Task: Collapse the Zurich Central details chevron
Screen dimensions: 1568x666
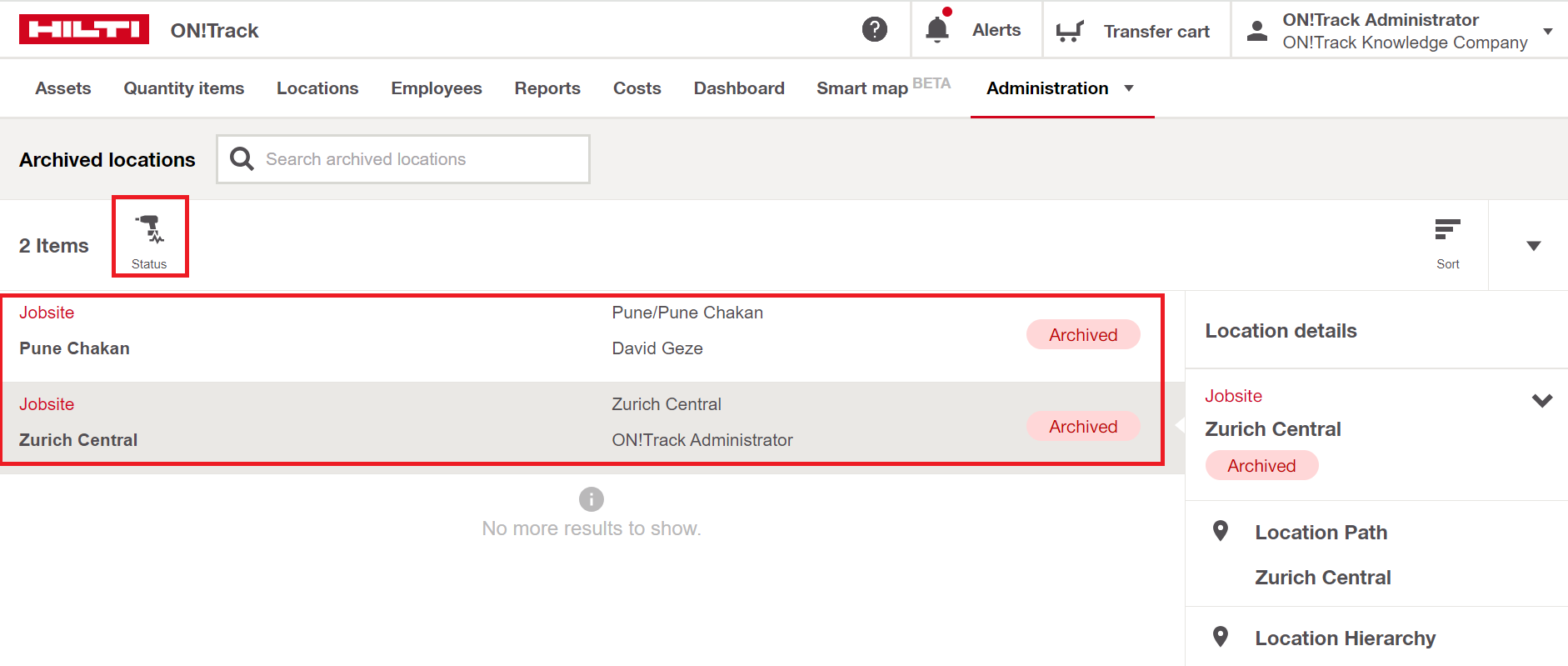Action: tap(1542, 401)
